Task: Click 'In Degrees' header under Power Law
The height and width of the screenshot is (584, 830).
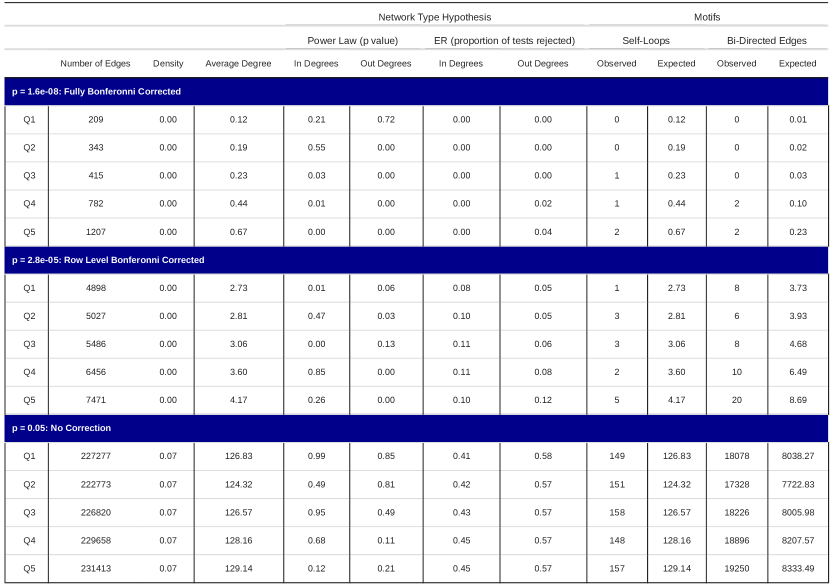Action: (x=316, y=64)
